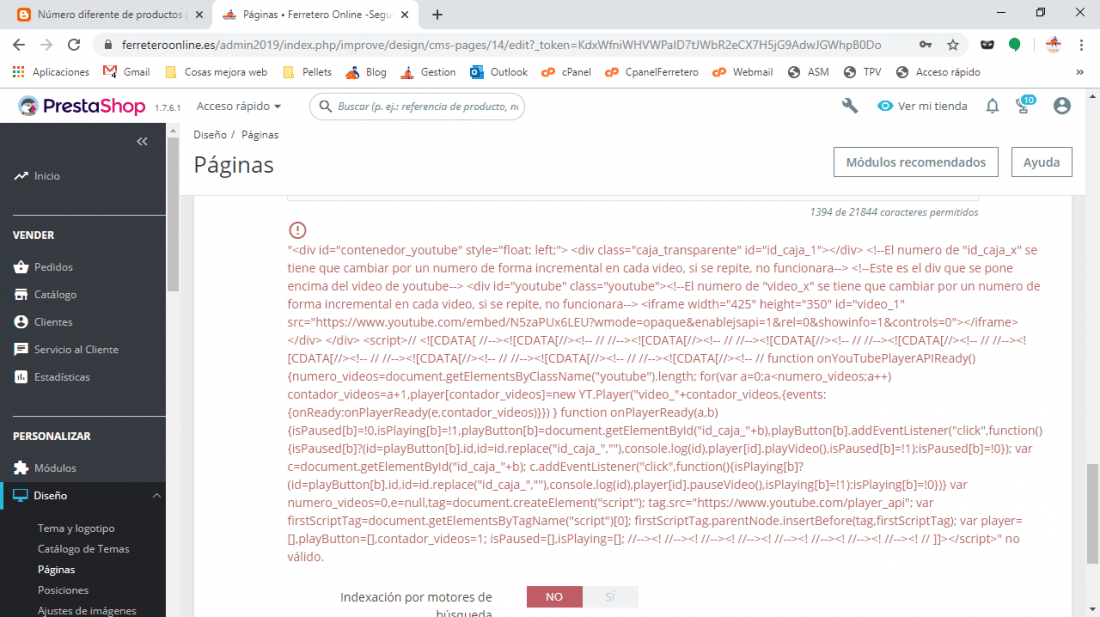1100x617 pixels.
Task: Open Servicio al Cliente section
Action: [x=76, y=349]
